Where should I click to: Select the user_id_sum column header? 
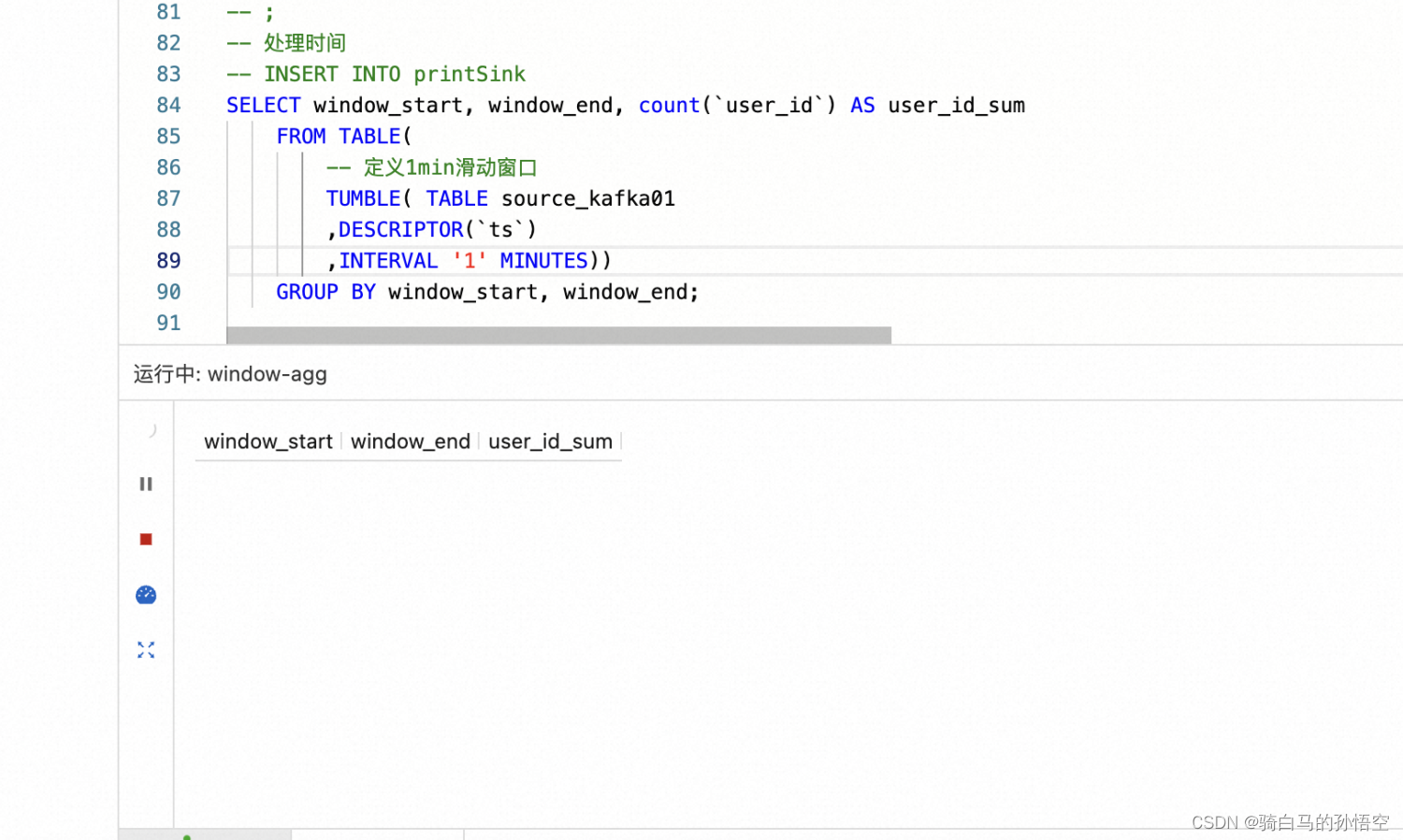(550, 442)
